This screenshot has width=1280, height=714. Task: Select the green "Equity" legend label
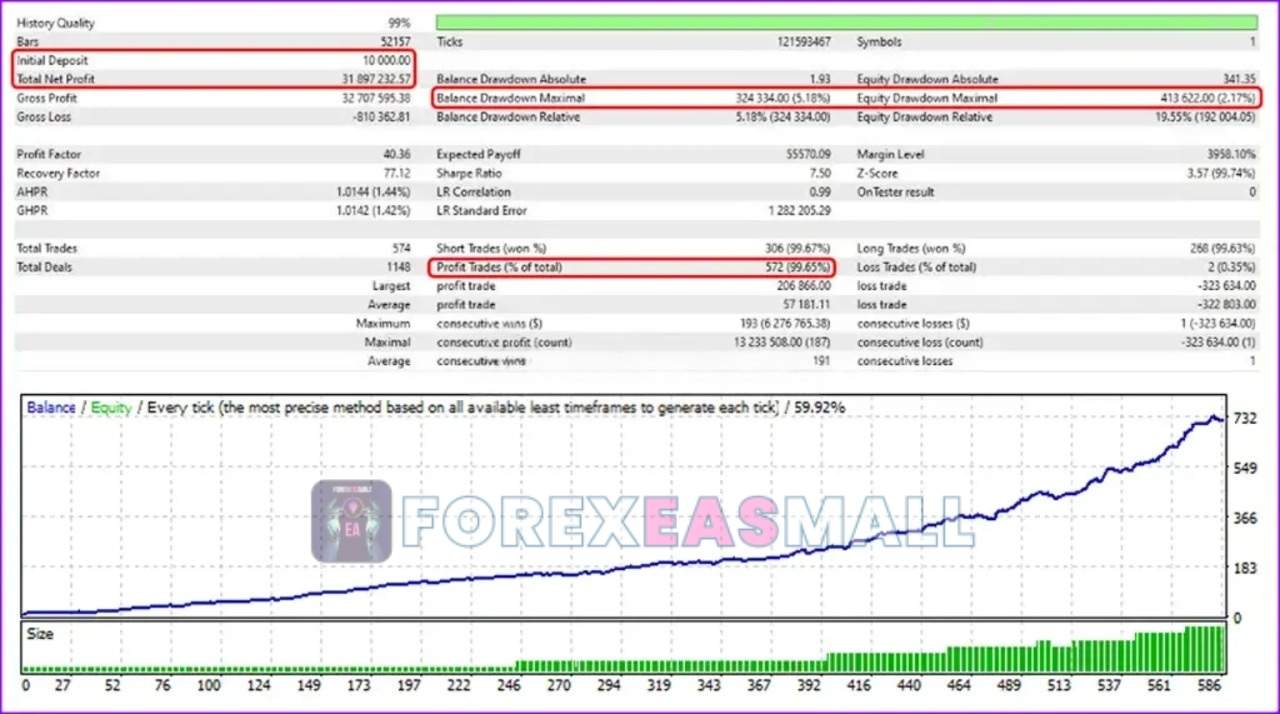tap(111, 408)
